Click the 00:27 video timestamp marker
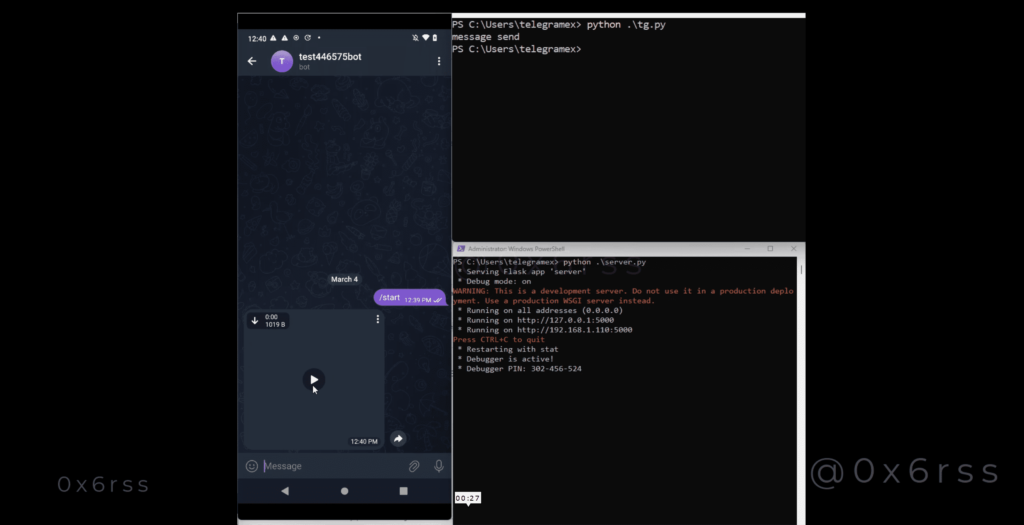Screen dimensions: 1024x525 pyautogui.click(x=468, y=498)
